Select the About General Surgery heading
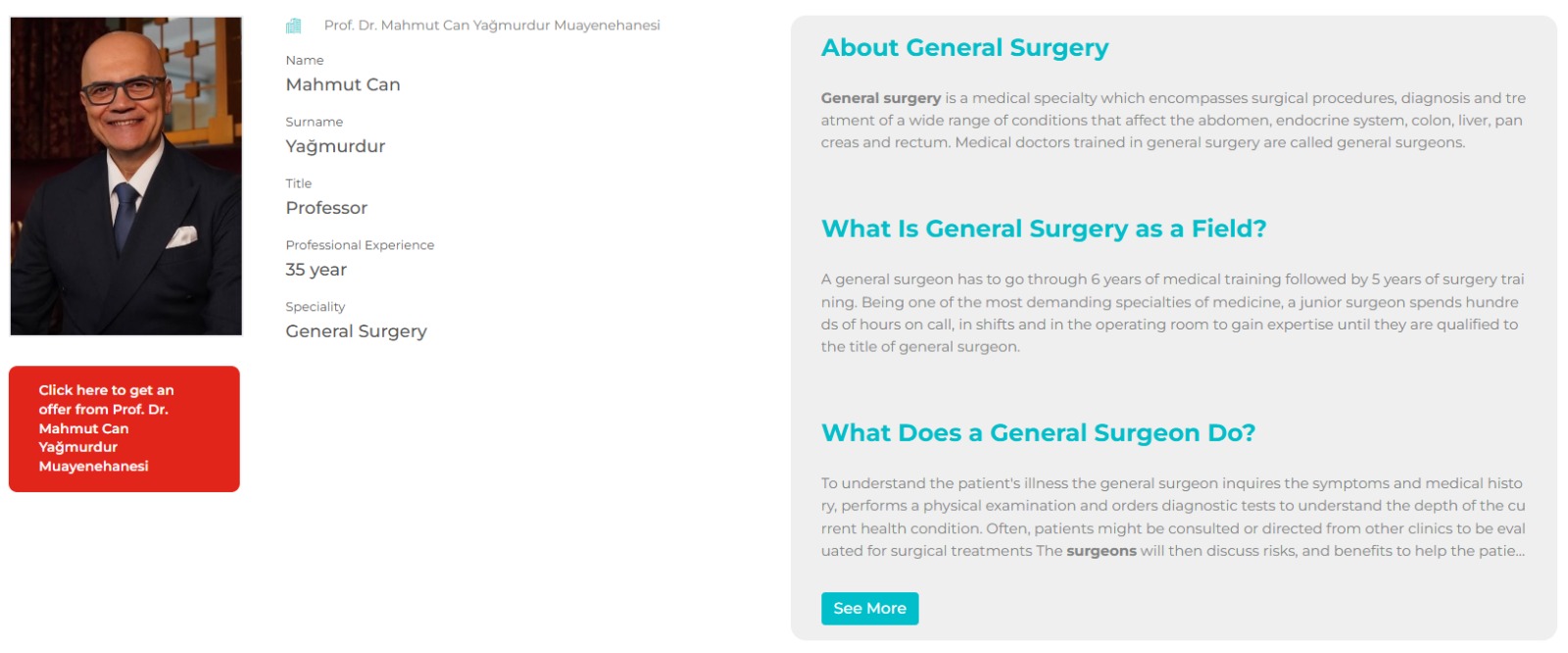The image size is (1568, 653). (x=964, y=48)
